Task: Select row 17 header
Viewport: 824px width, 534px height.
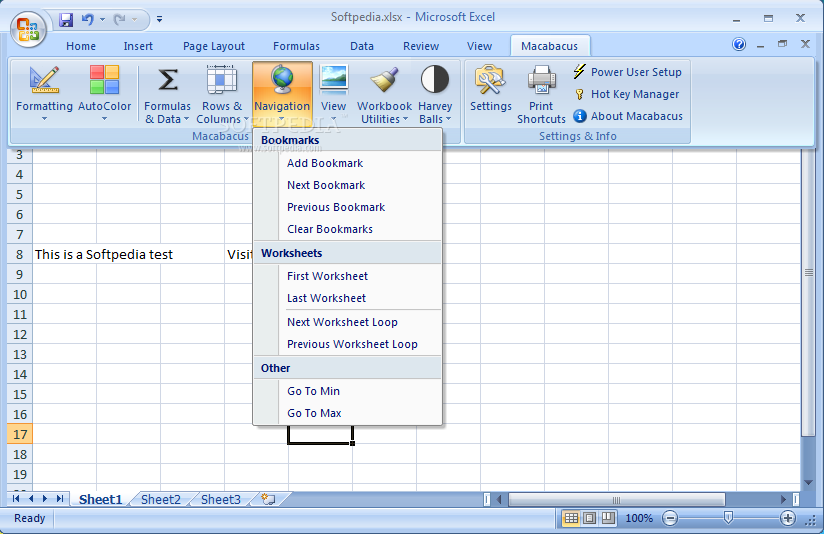Action: [x=19, y=434]
